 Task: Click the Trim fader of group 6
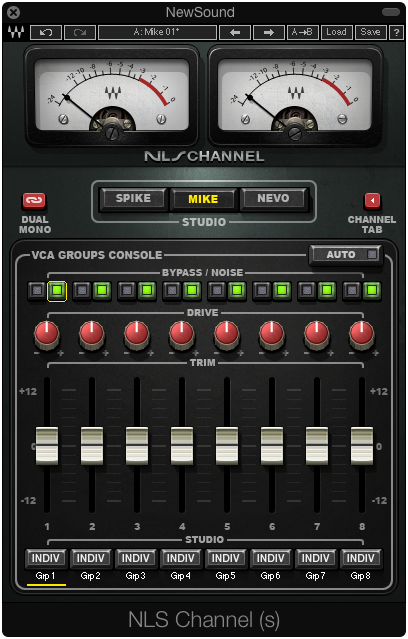click(x=272, y=446)
